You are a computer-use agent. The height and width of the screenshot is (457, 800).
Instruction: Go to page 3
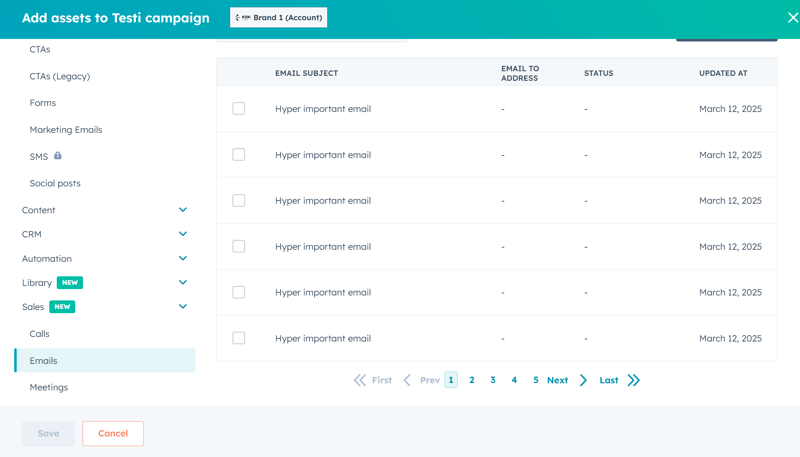click(493, 380)
